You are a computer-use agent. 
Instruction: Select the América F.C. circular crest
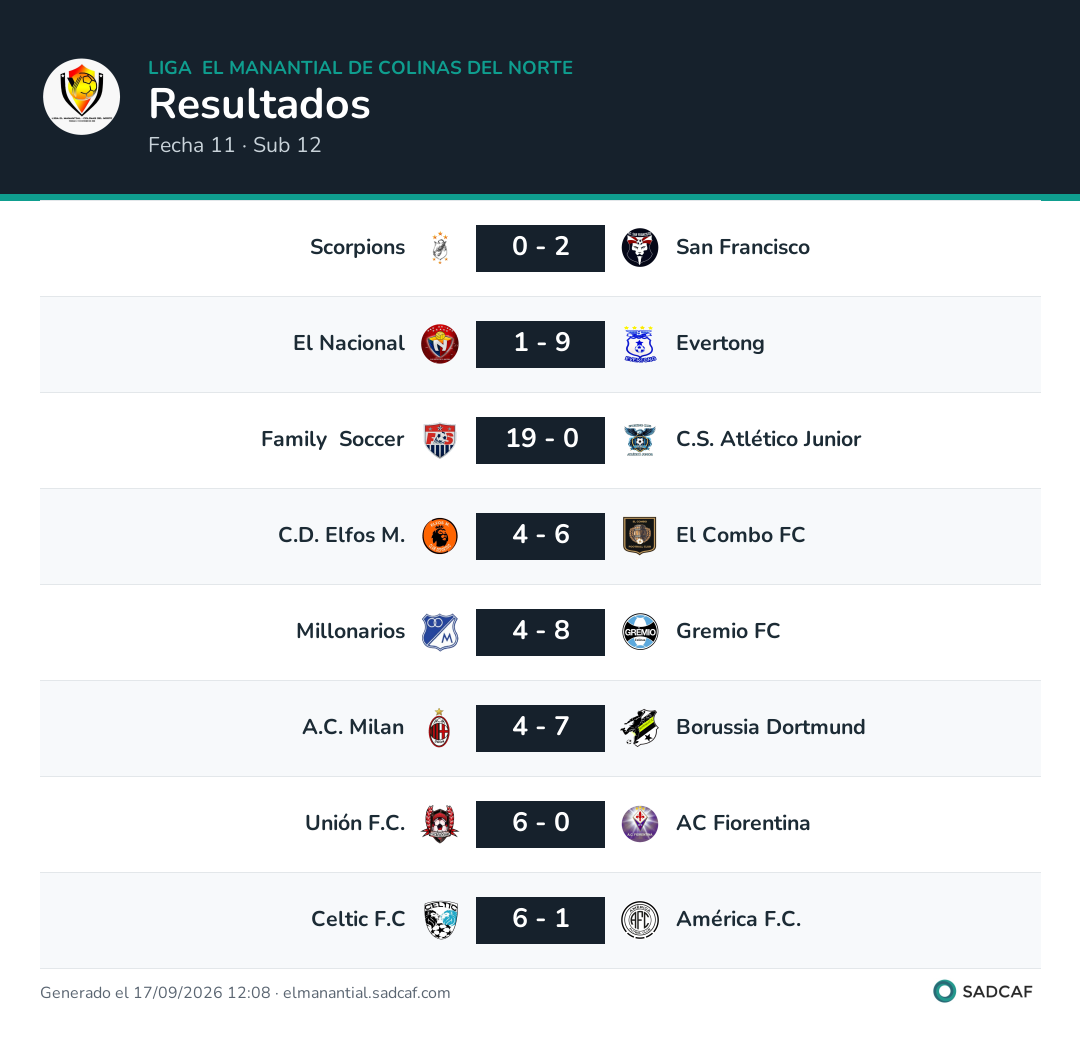640,920
